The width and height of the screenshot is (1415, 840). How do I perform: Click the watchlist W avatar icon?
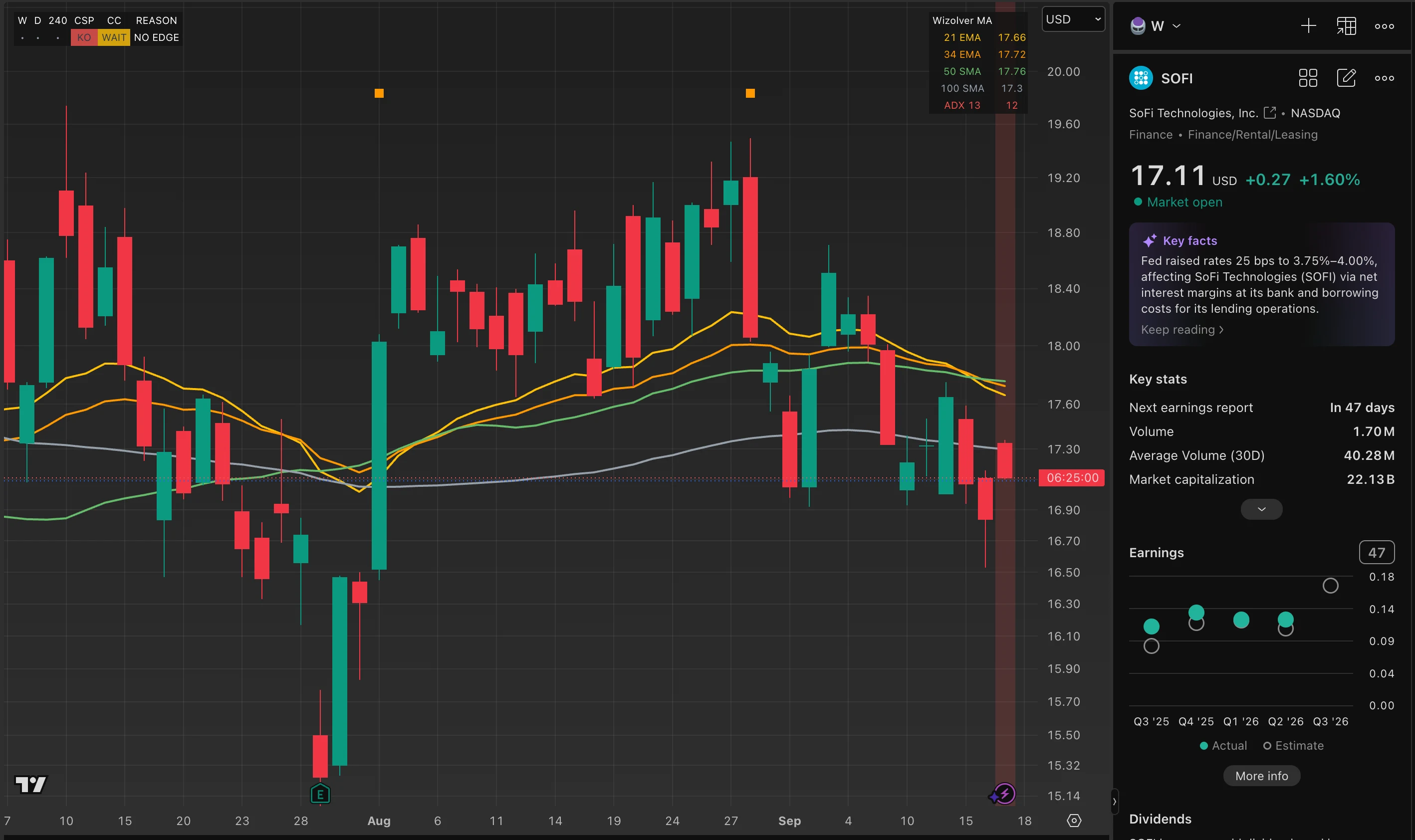pyautogui.click(x=1138, y=26)
